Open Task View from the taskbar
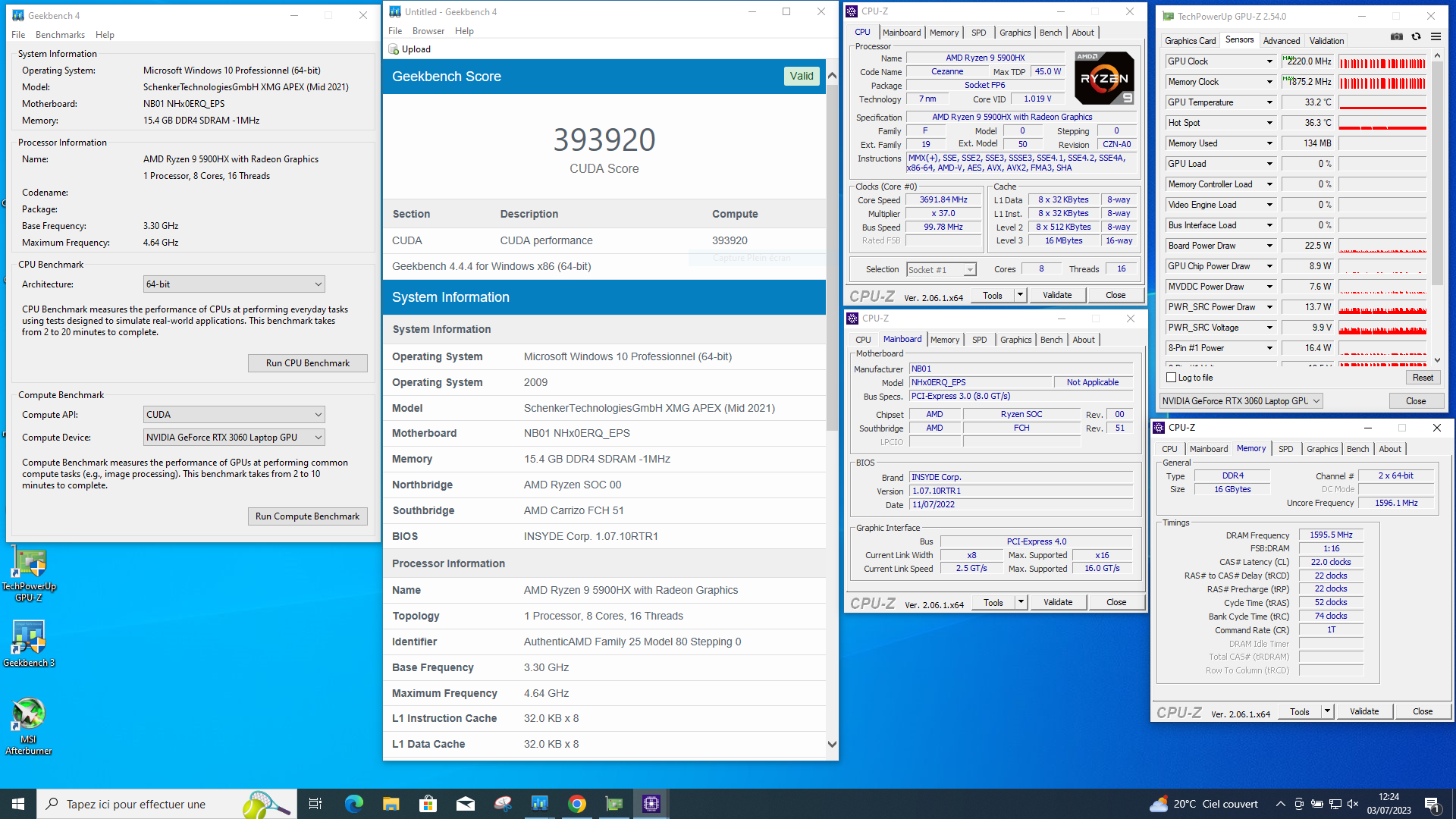Image resolution: width=1456 pixels, height=819 pixels. pyautogui.click(x=315, y=804)
